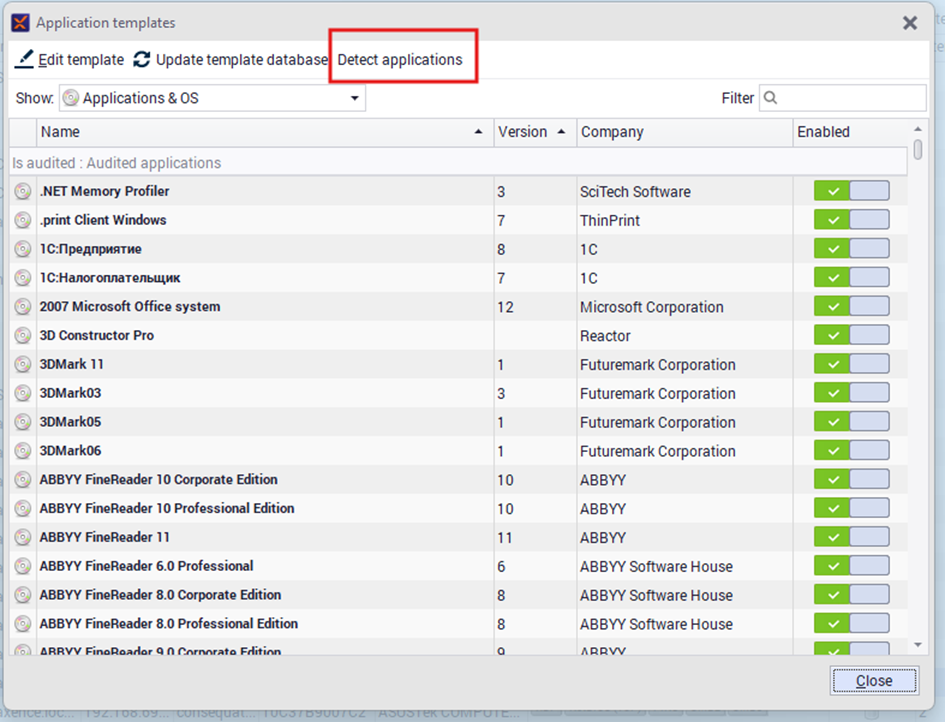The height and width of the screenshot is (722, 945).
Task: Click disc icon next to 2007 Microsoft Office system
Action: pos(23,307)
